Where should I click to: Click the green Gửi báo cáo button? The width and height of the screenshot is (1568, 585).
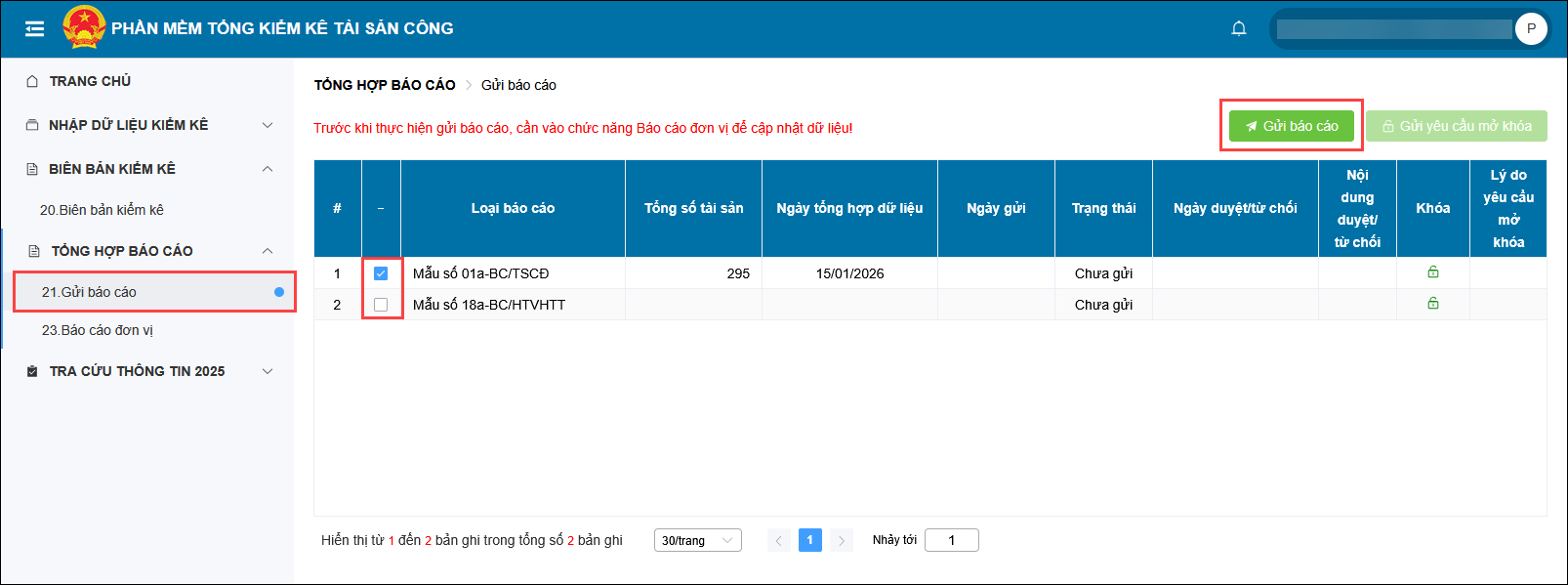(x=1291, y=126)
